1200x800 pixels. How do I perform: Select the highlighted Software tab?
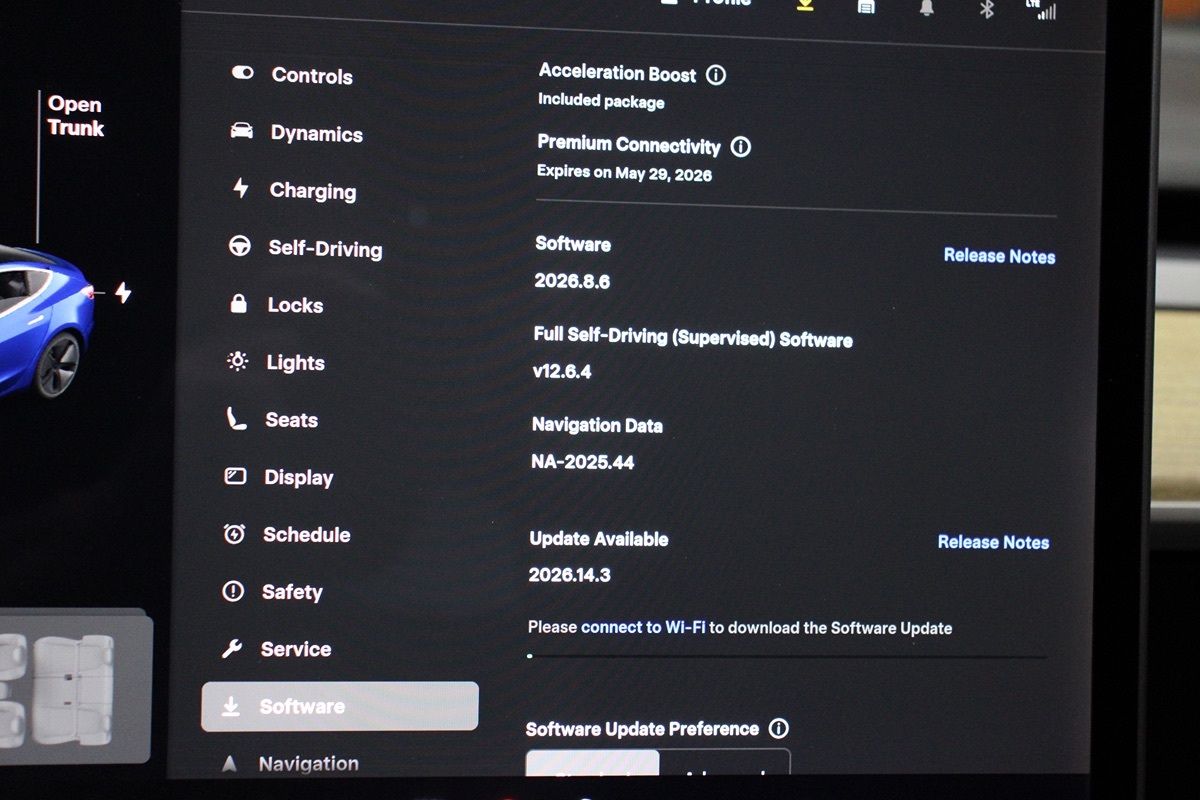340,706
